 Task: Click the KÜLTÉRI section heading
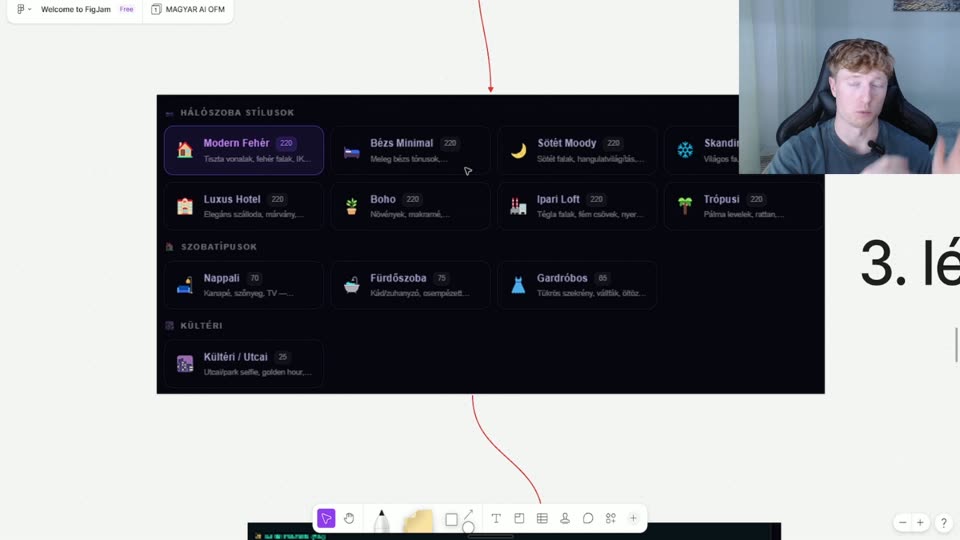201,326
